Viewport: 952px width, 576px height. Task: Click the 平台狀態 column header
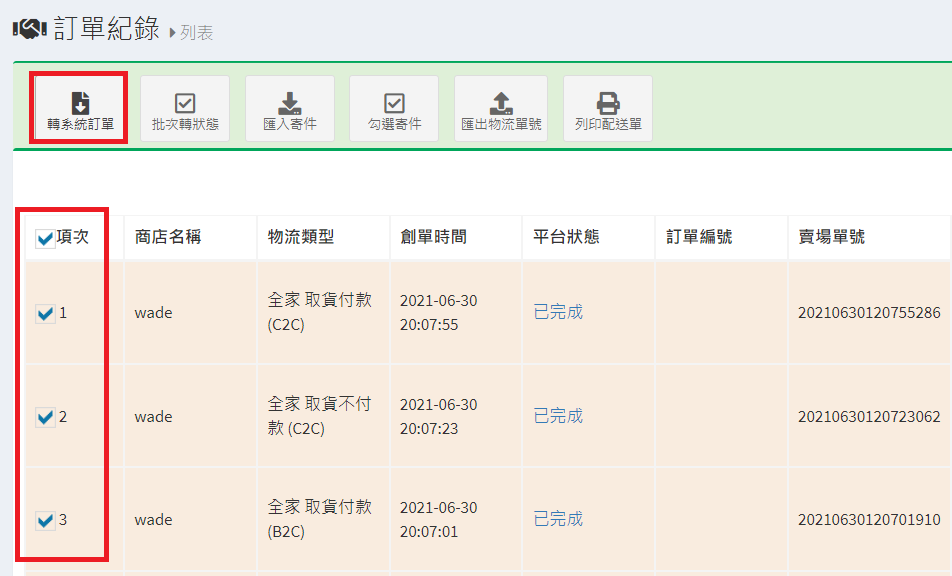[x=566, y=237]
